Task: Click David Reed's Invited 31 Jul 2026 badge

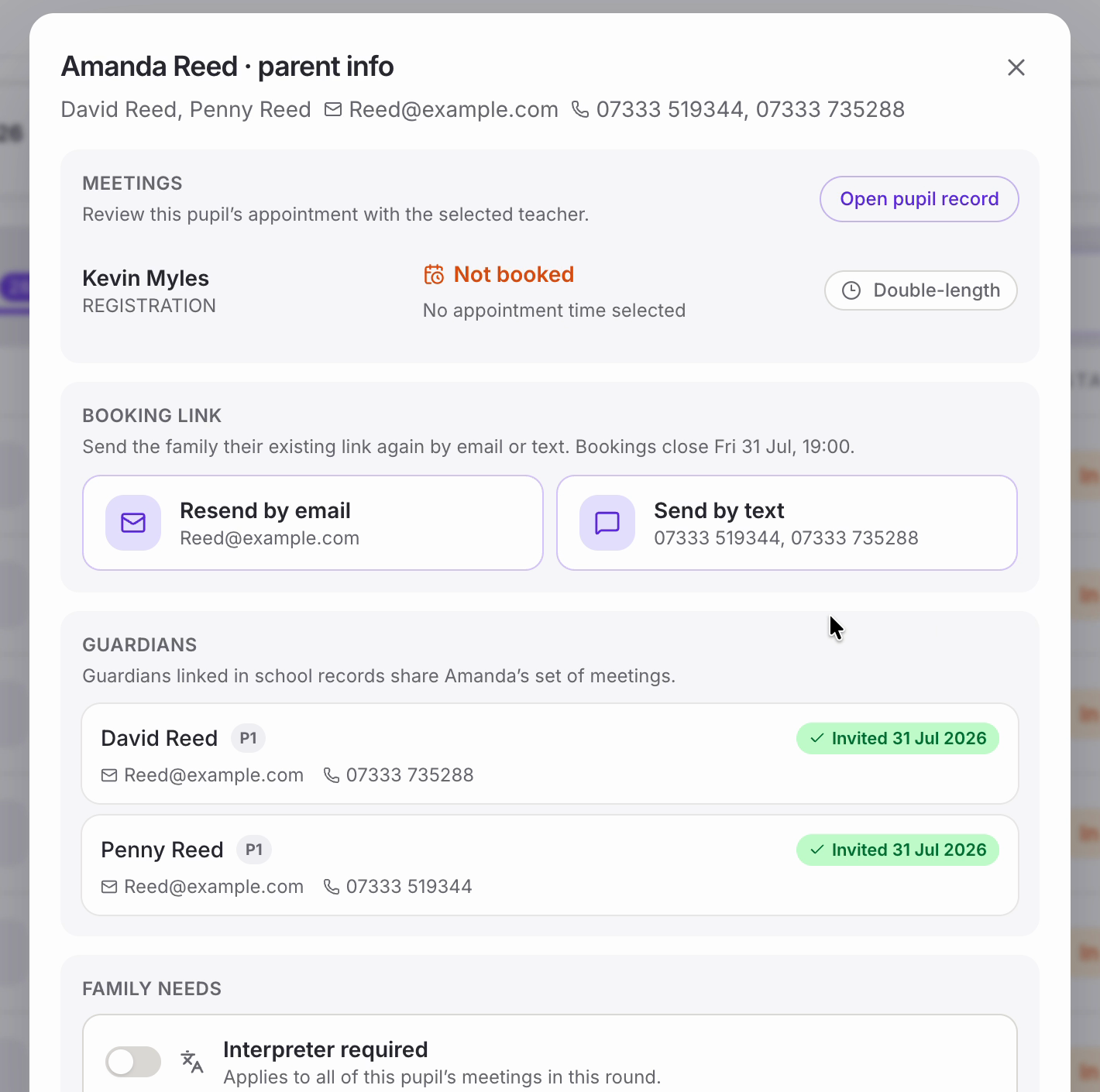Action: click(897, 738)
